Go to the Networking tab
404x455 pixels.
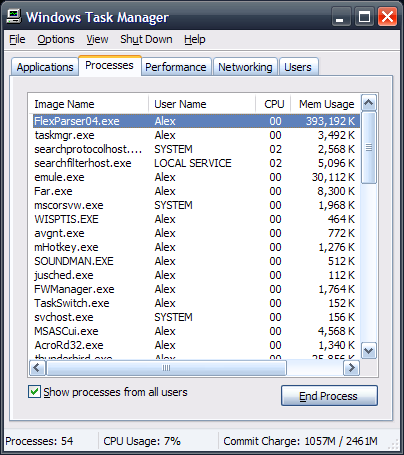pyautogui.click(x=245, y=67)
